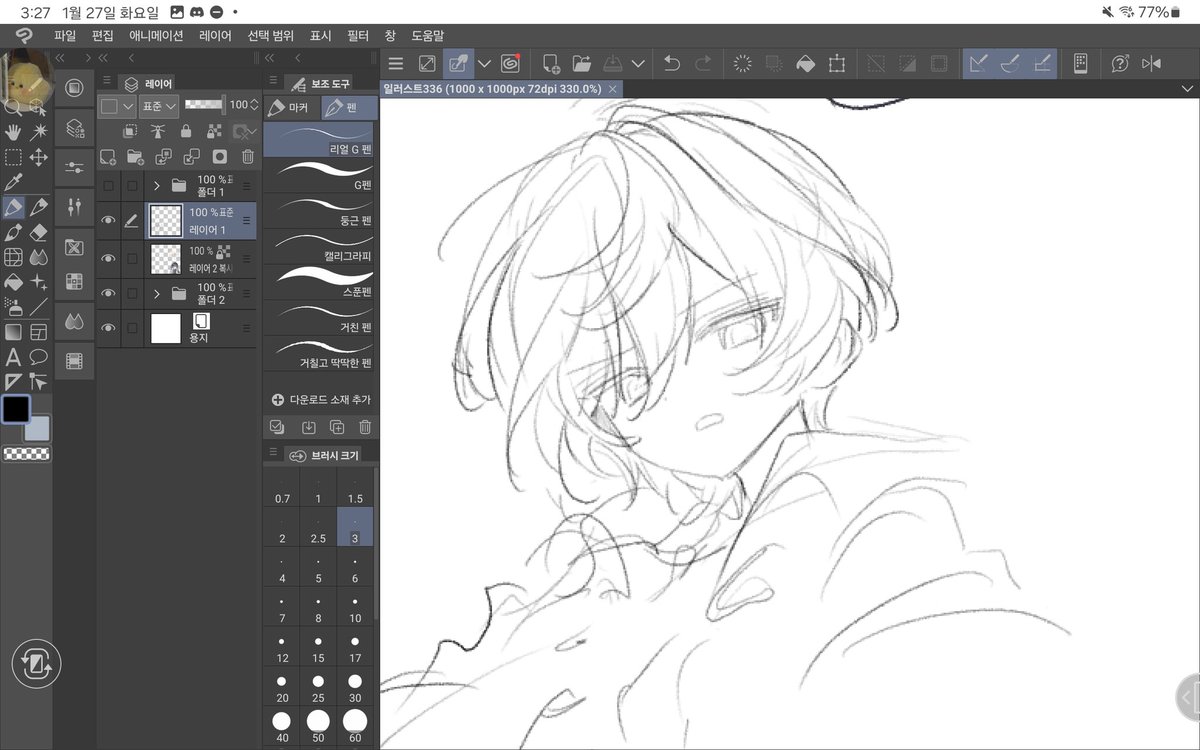
Task: Select the Balloon speech bubble tool
Action: click(x=39, y=357)
